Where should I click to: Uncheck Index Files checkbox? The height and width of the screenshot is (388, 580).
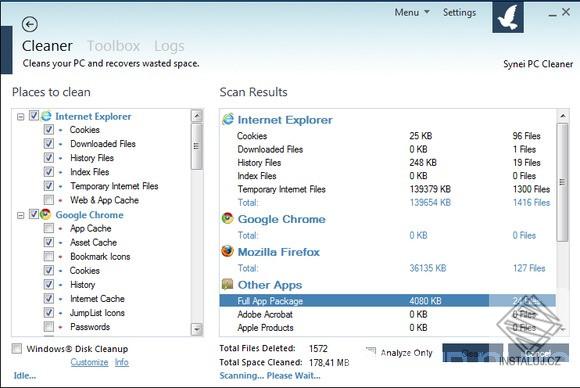tap(48, 172)
